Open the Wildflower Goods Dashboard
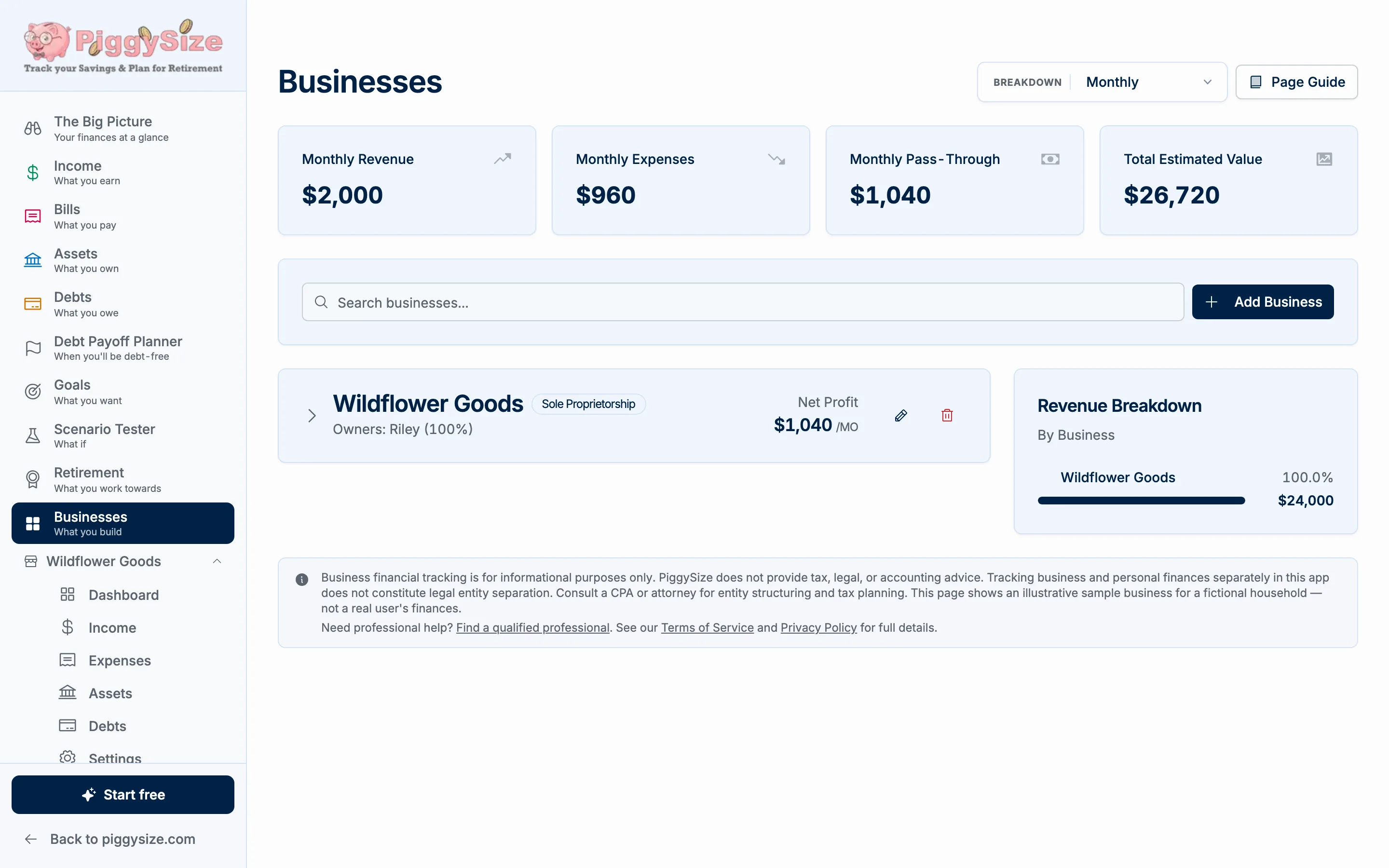 pyautogui.click(x=123, y=595)
